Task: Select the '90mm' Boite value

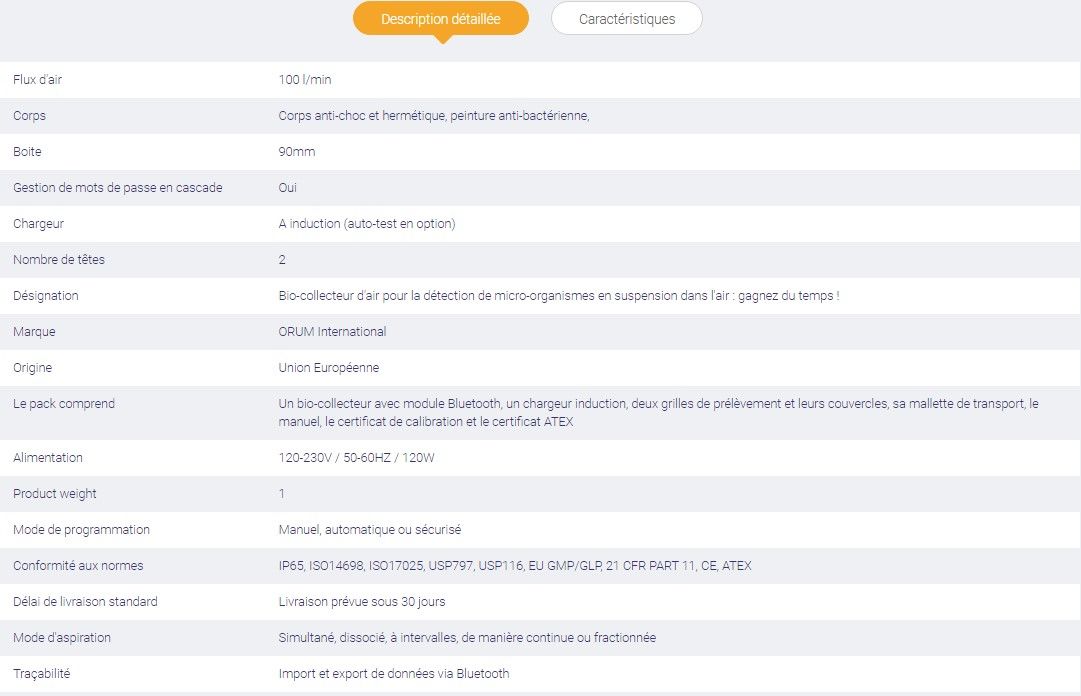Action: 296,152
